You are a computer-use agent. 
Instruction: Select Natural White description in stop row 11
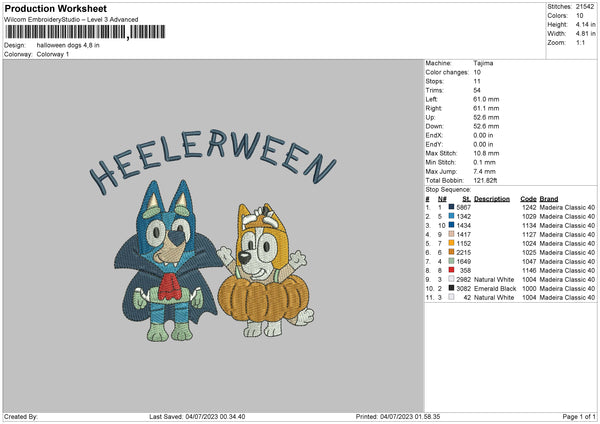click(494, 297)
